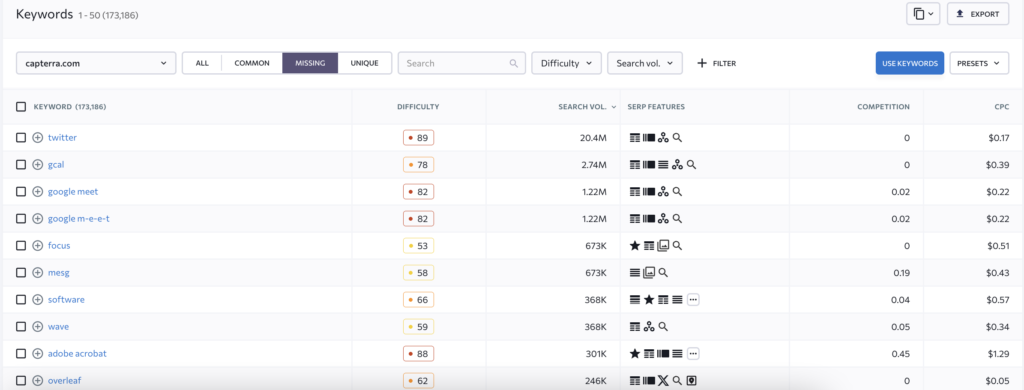Check the wave row checkbox
Viewport: 1024px width, 390px height.
pyautogui.click(x=21, y=327)
